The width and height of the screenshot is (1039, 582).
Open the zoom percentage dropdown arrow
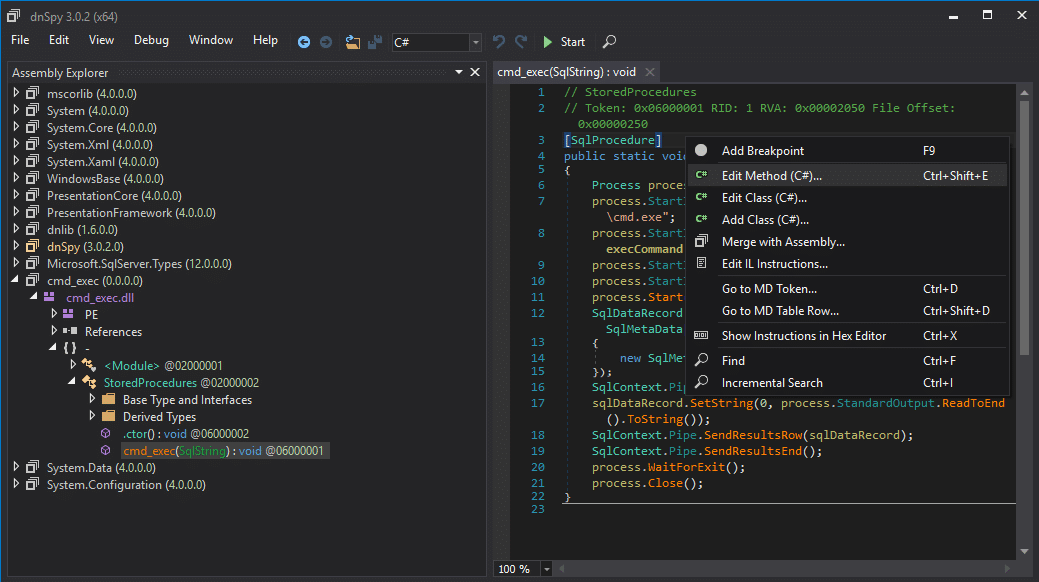tap(547, 569)
